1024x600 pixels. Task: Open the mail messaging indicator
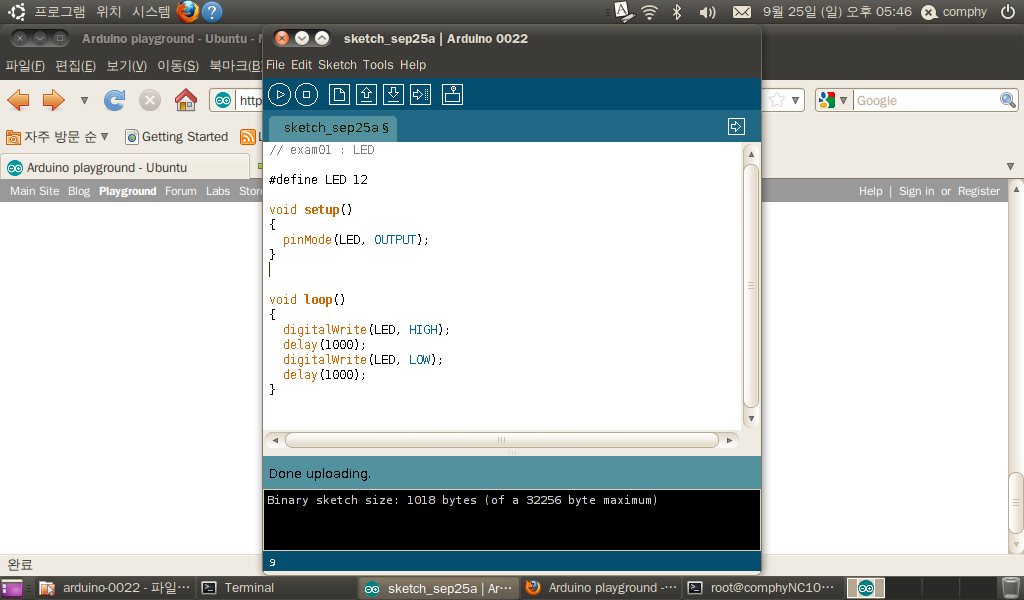coord(742,12)
